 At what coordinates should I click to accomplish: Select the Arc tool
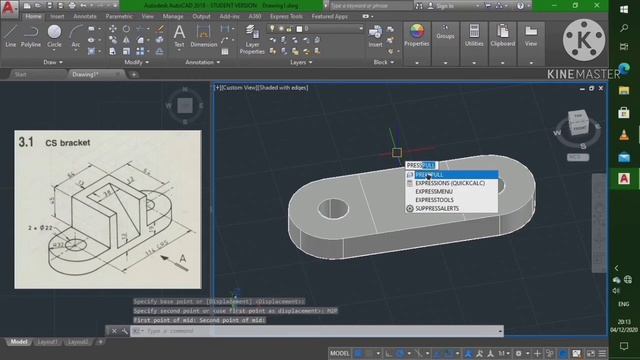click(x=76, y=36)
